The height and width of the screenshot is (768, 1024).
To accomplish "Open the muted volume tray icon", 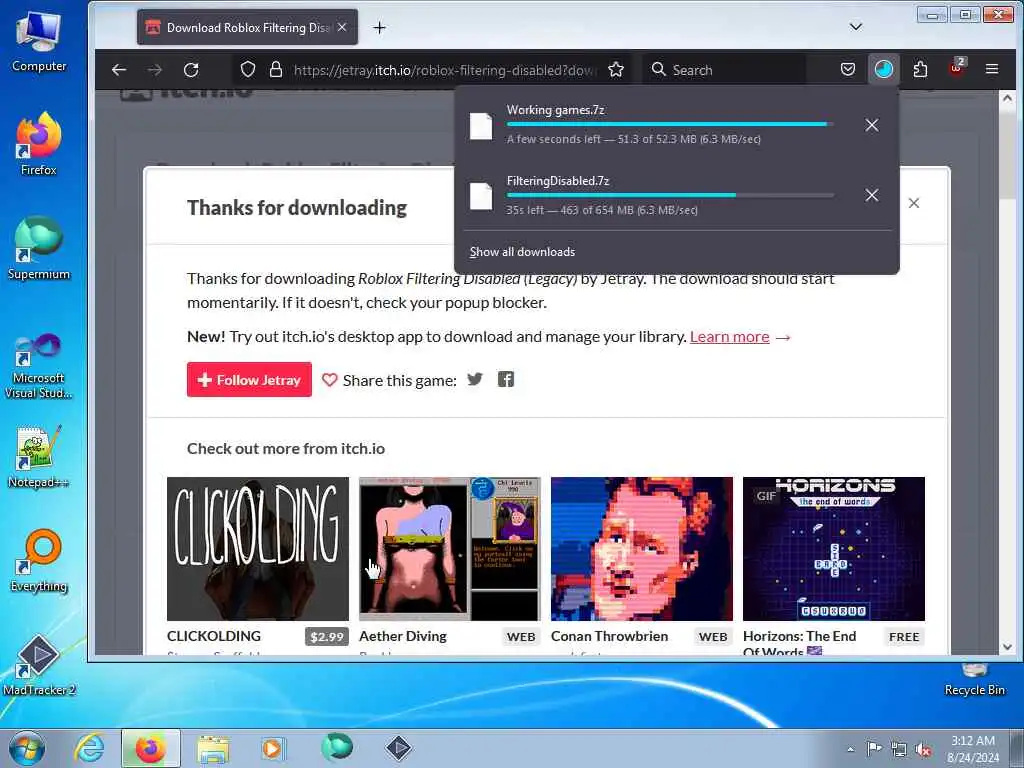I will (x=923, y=750).
